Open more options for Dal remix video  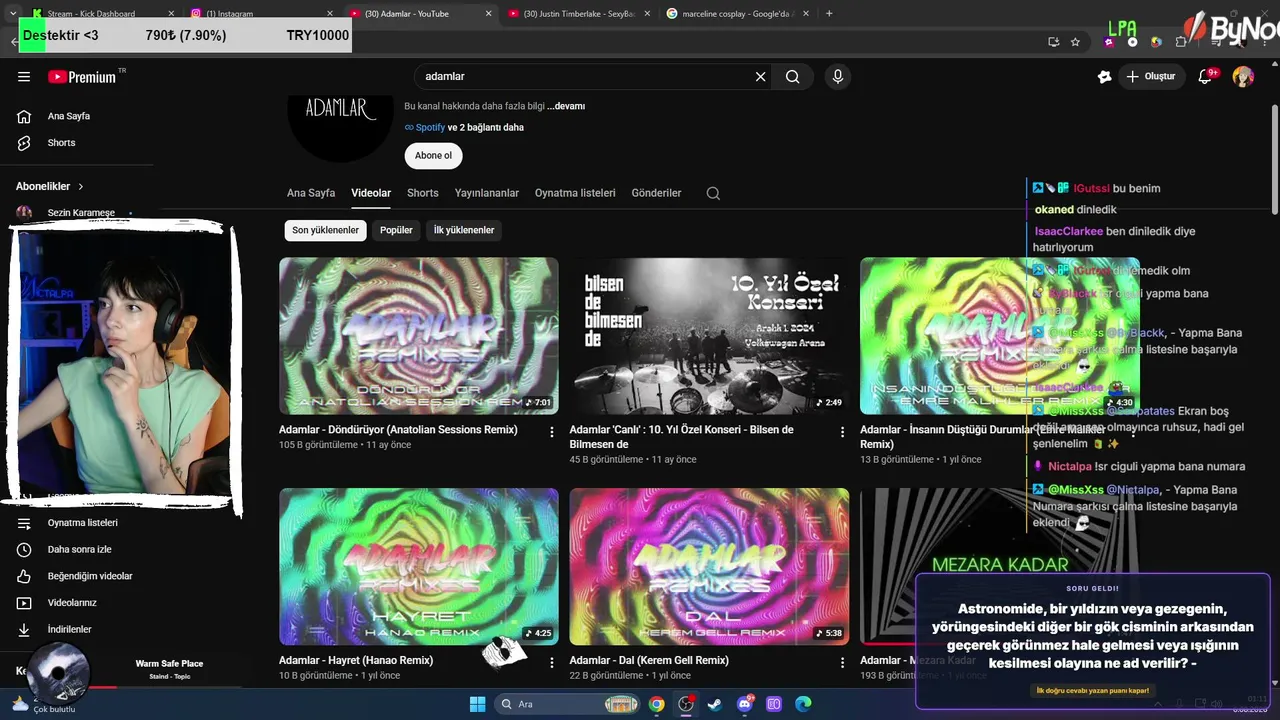click(x=842, y=663)
